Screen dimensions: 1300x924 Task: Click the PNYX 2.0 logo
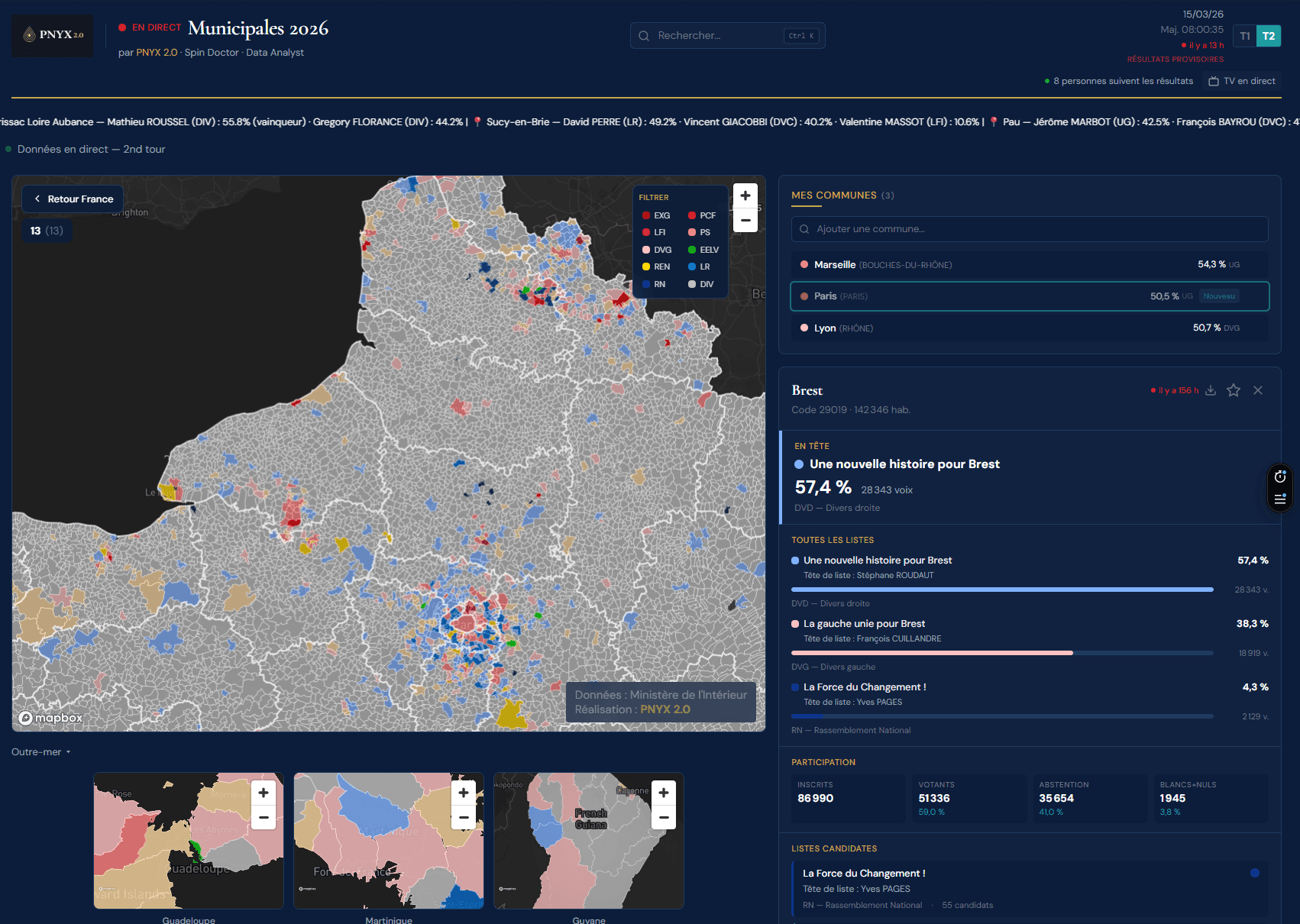52,36
